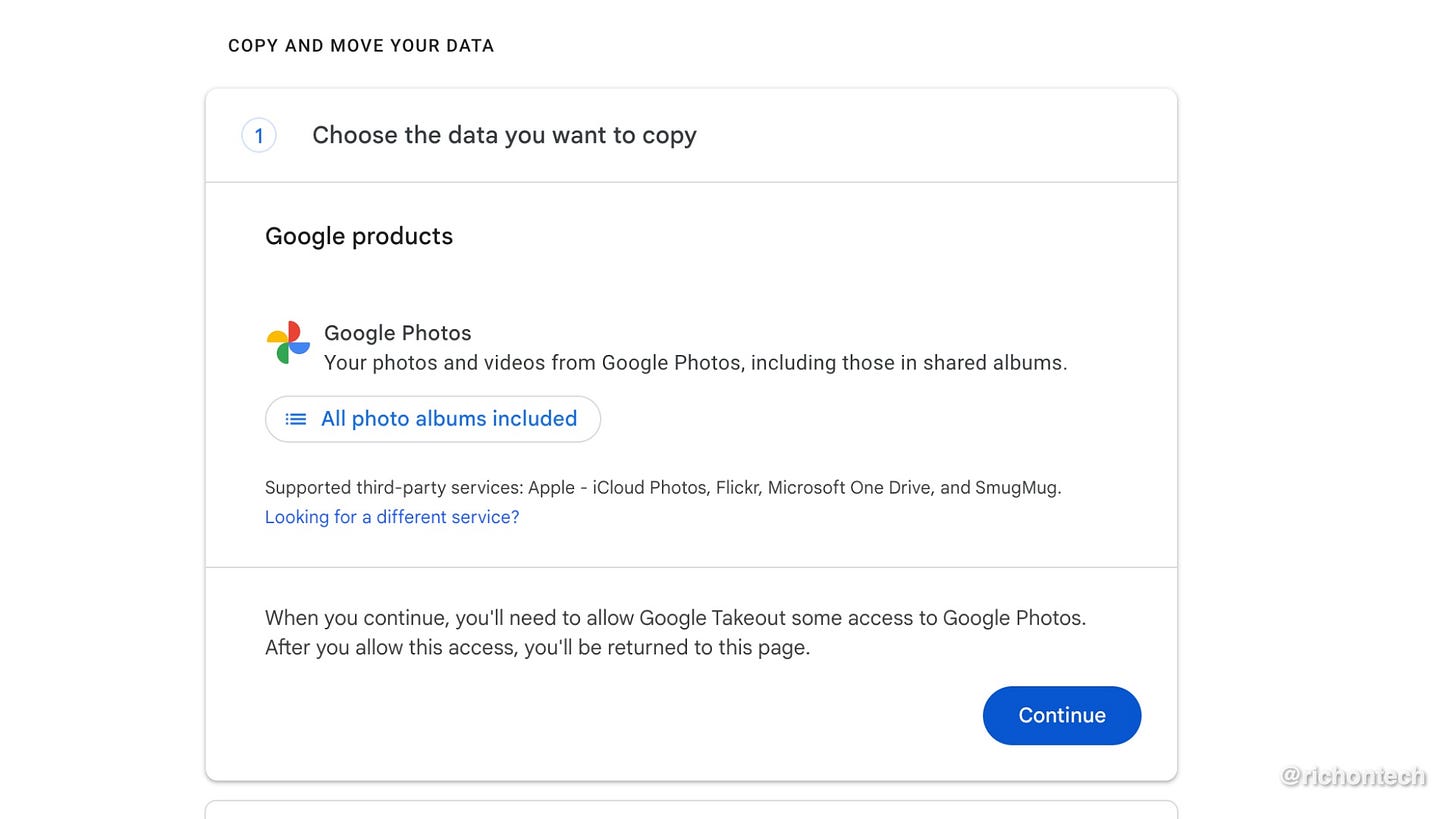Viewport: 1456px width, 819px height.
Task: Click the Google Photos pinwheel icon
Action: tap(288, 343)
